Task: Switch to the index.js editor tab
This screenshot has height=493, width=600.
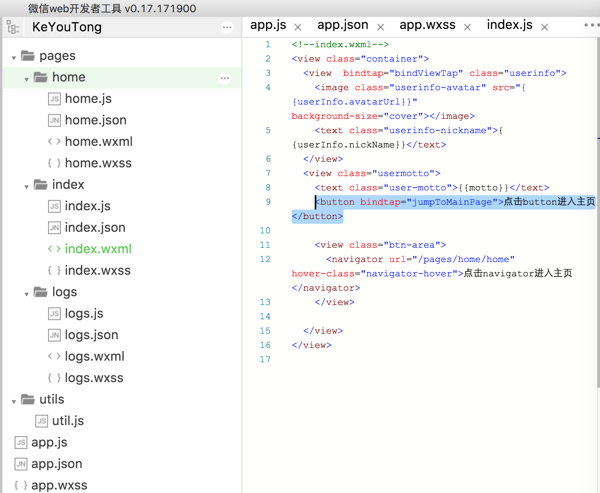Action: [x=509, y=25]
